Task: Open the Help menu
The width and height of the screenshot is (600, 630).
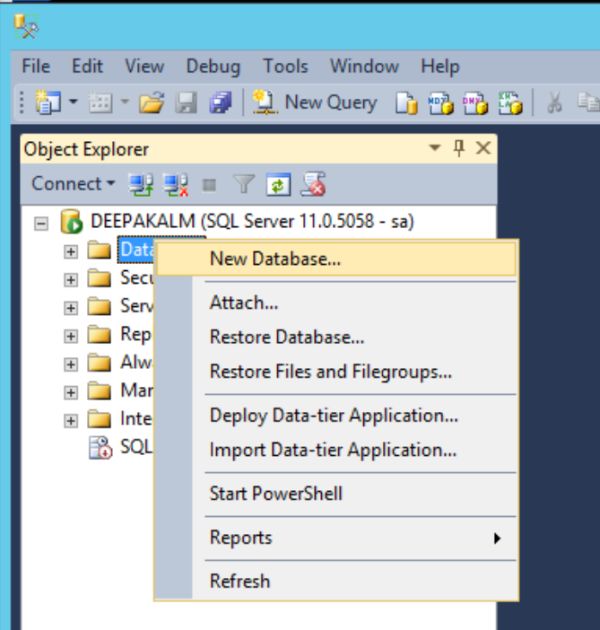Action: point(440,66)
